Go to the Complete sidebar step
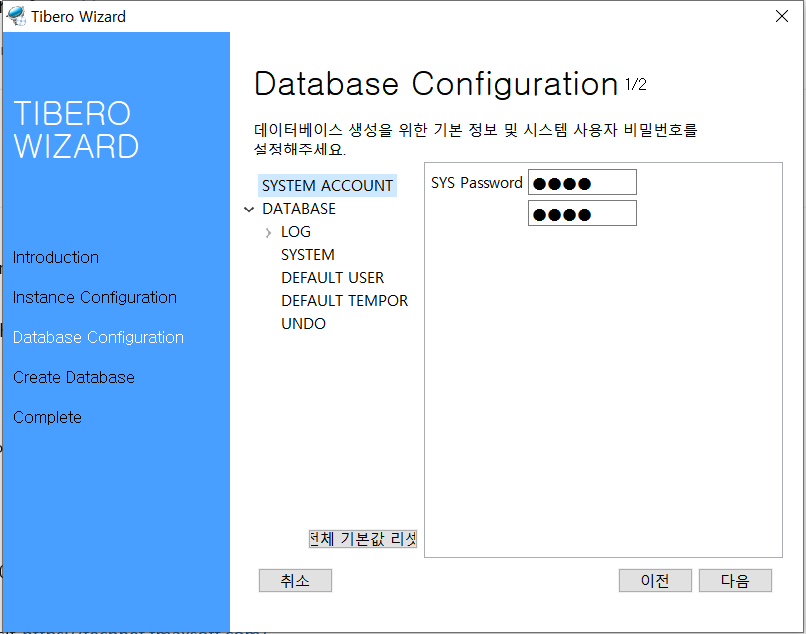The height and width of the screenshot is (634, 806). [47, 418]
